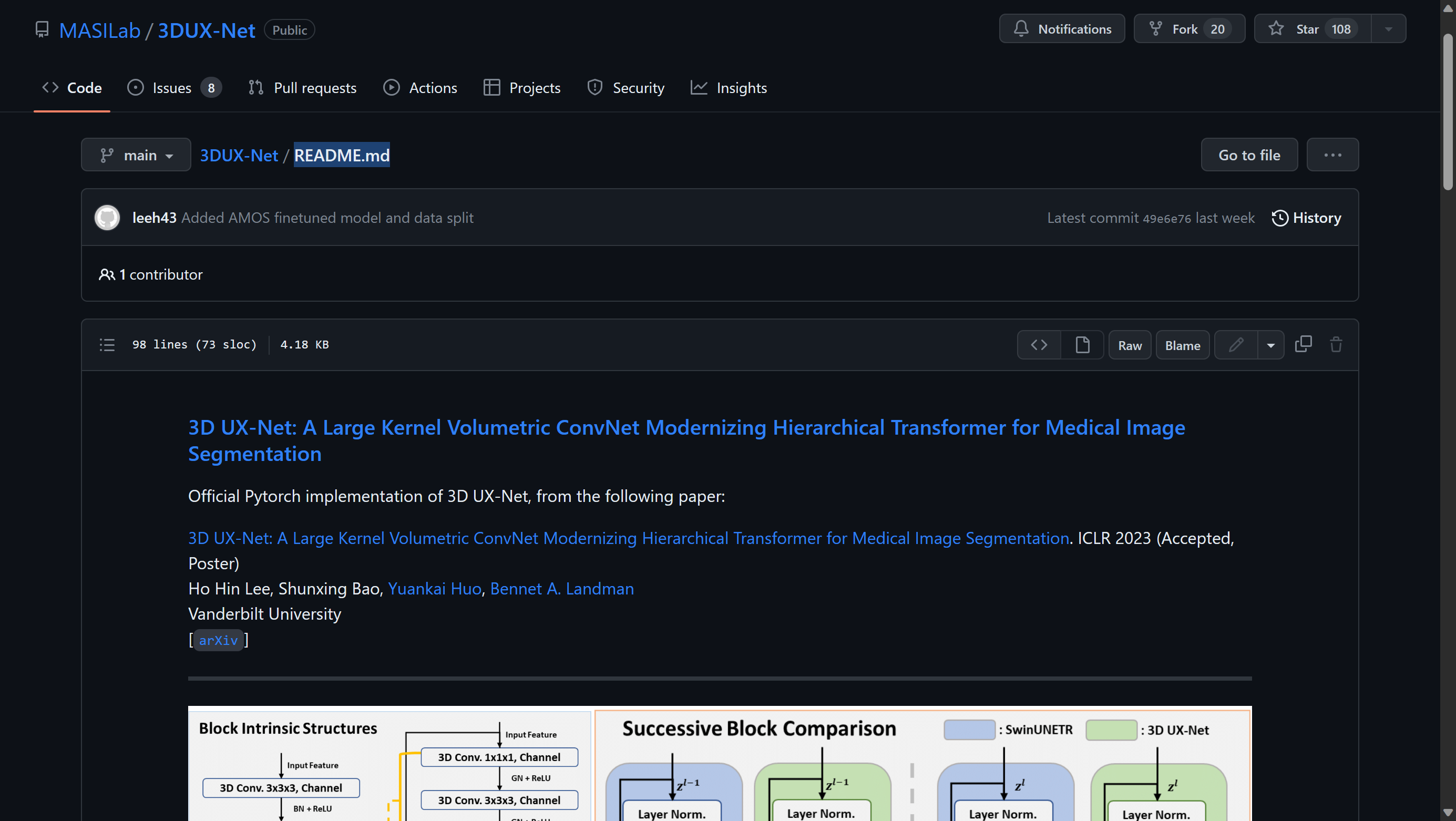Click the light blue SwinUNETR legend swatch
The image size is (1456, 821).
pos(969,730)
